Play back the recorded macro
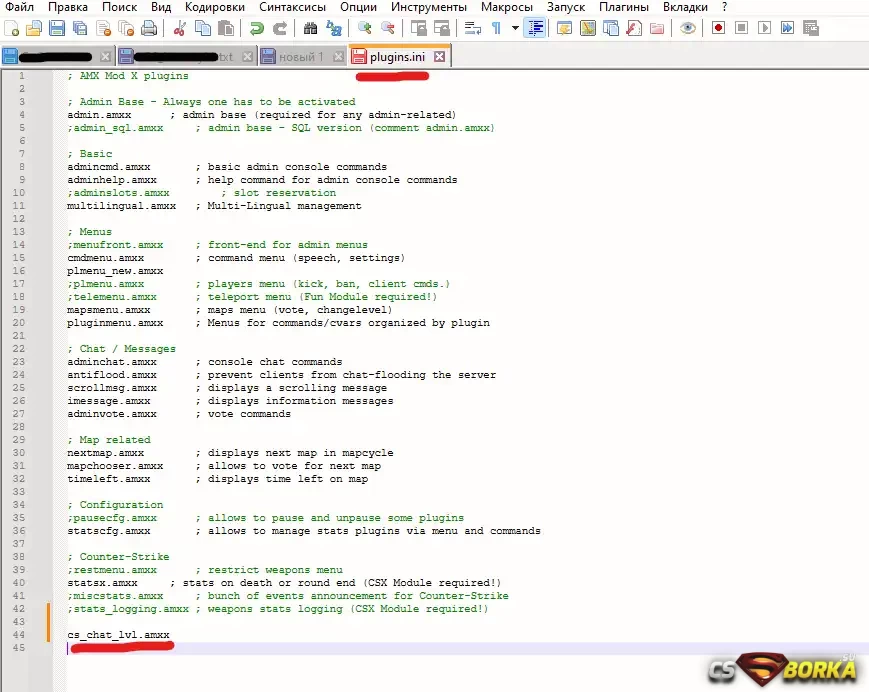The image size is (869, 692). click(764, 28)
